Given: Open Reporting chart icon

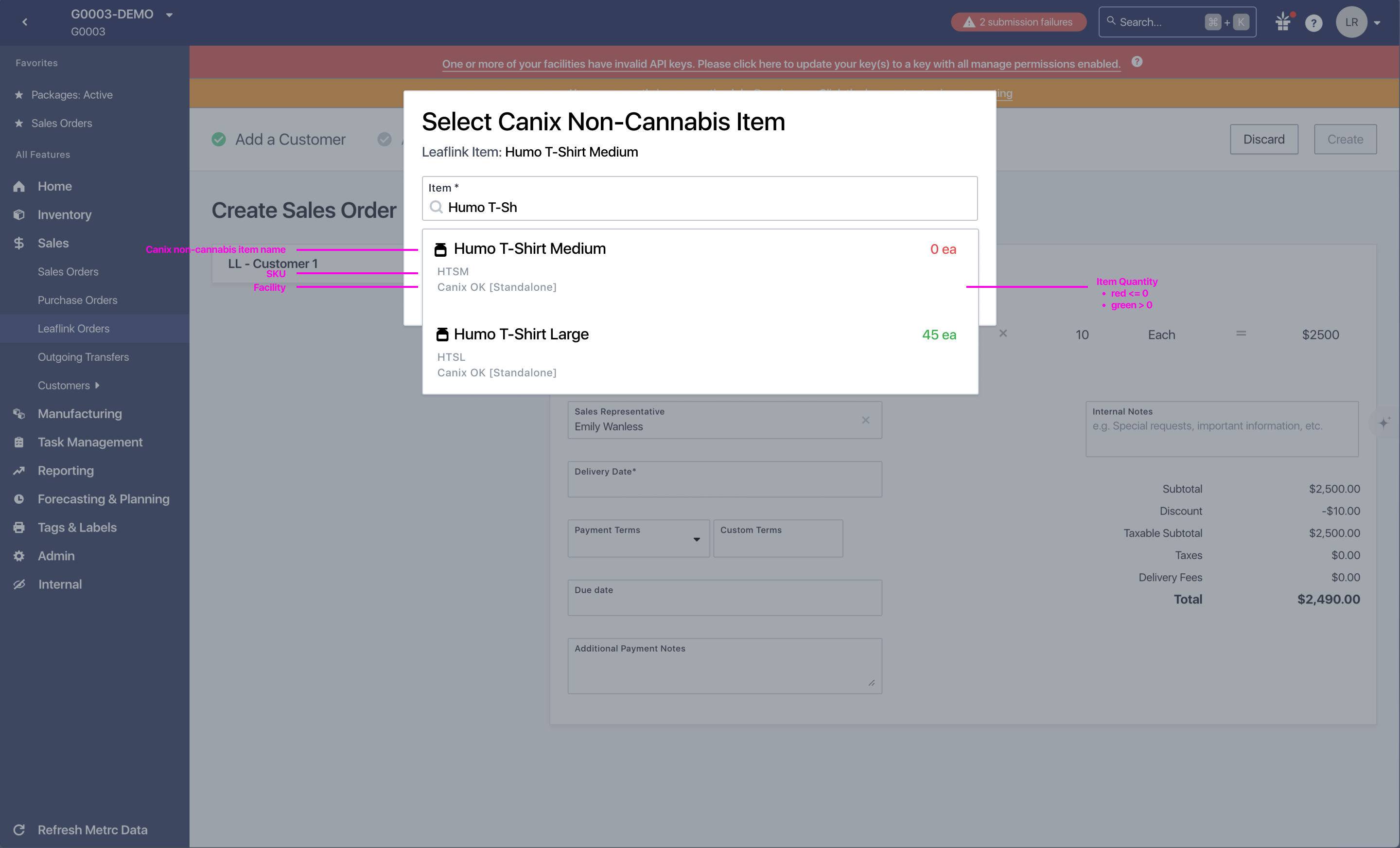Looking at the screenshot, I should [x=19, y=471].
